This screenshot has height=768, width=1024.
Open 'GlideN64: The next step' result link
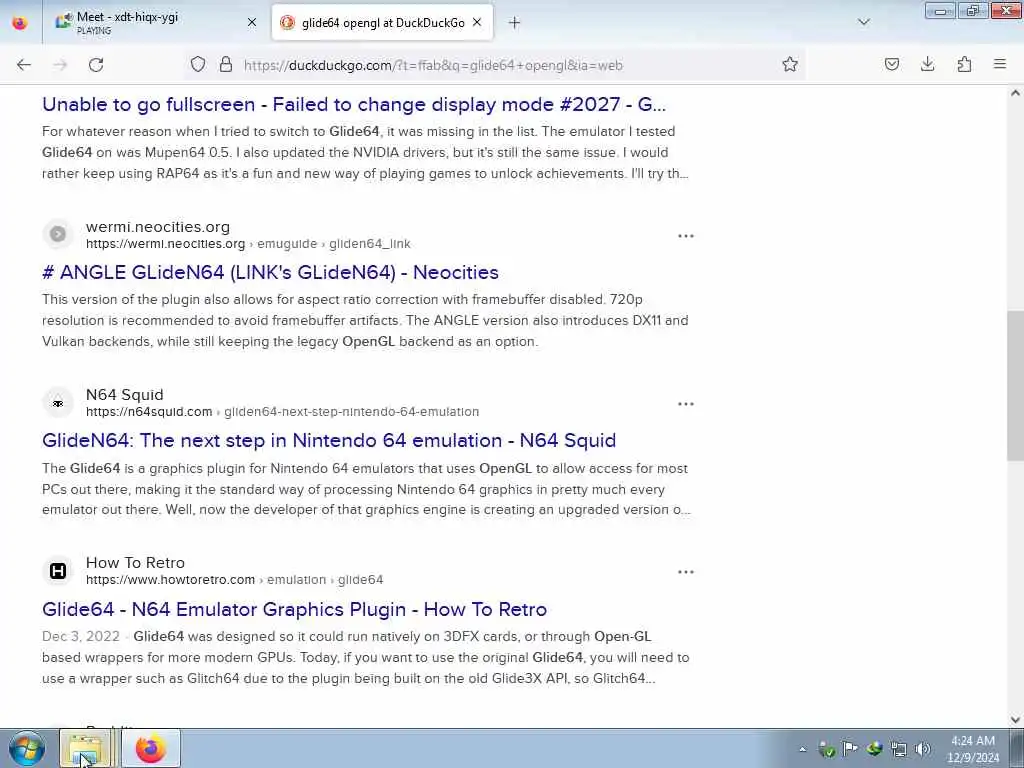click(328, 440)
